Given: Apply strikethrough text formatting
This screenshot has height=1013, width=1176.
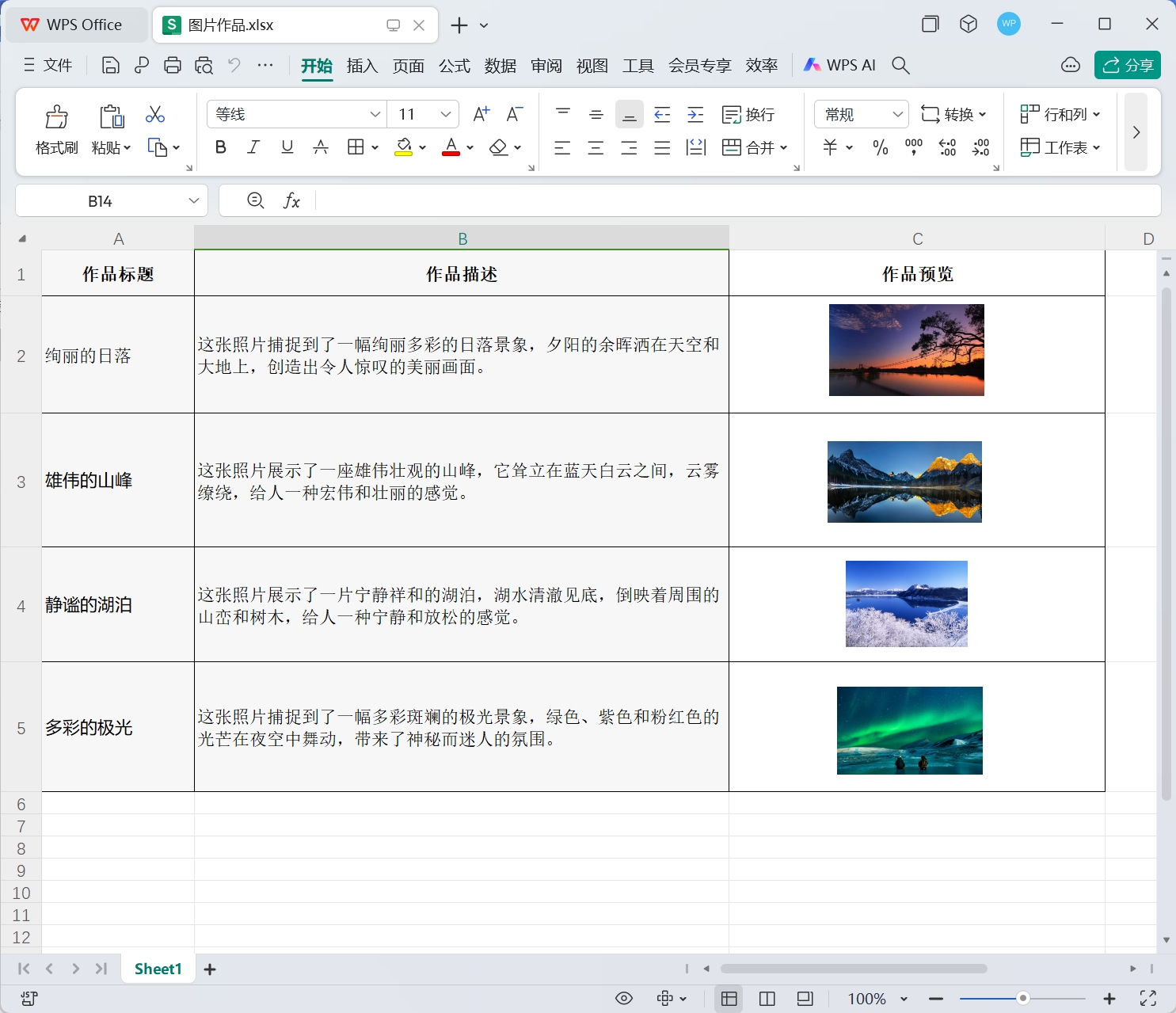Looking at the screenshot, I should (321, 147).
